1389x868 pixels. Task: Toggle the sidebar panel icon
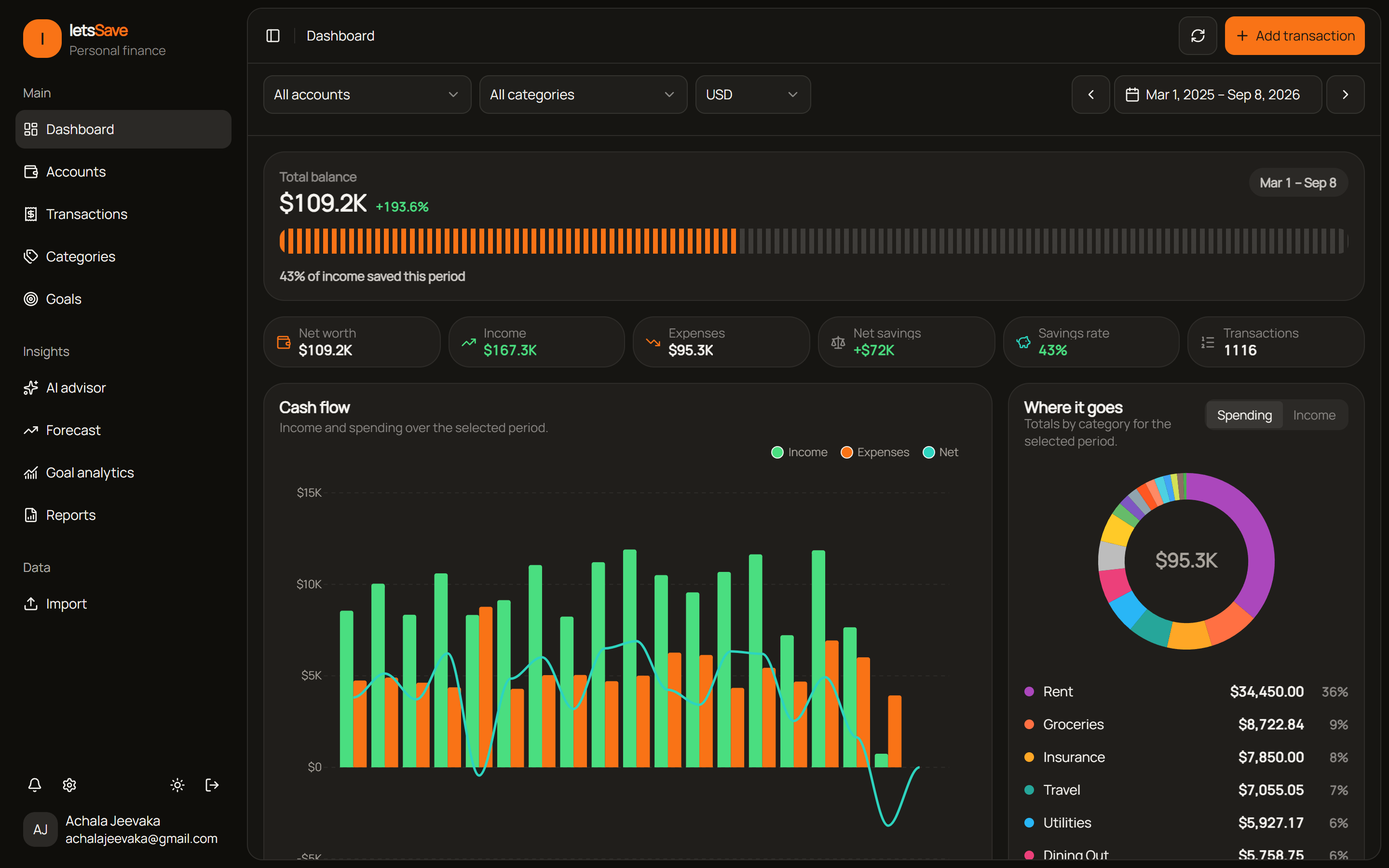tap(272, 36)
